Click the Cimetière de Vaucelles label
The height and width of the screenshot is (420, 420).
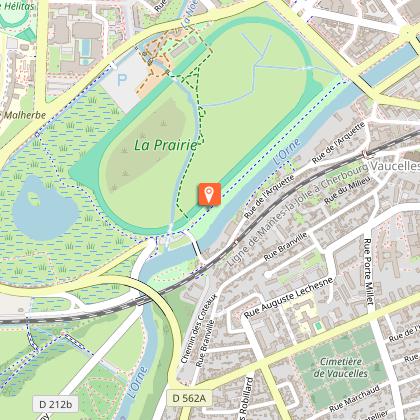coord(340,367)
